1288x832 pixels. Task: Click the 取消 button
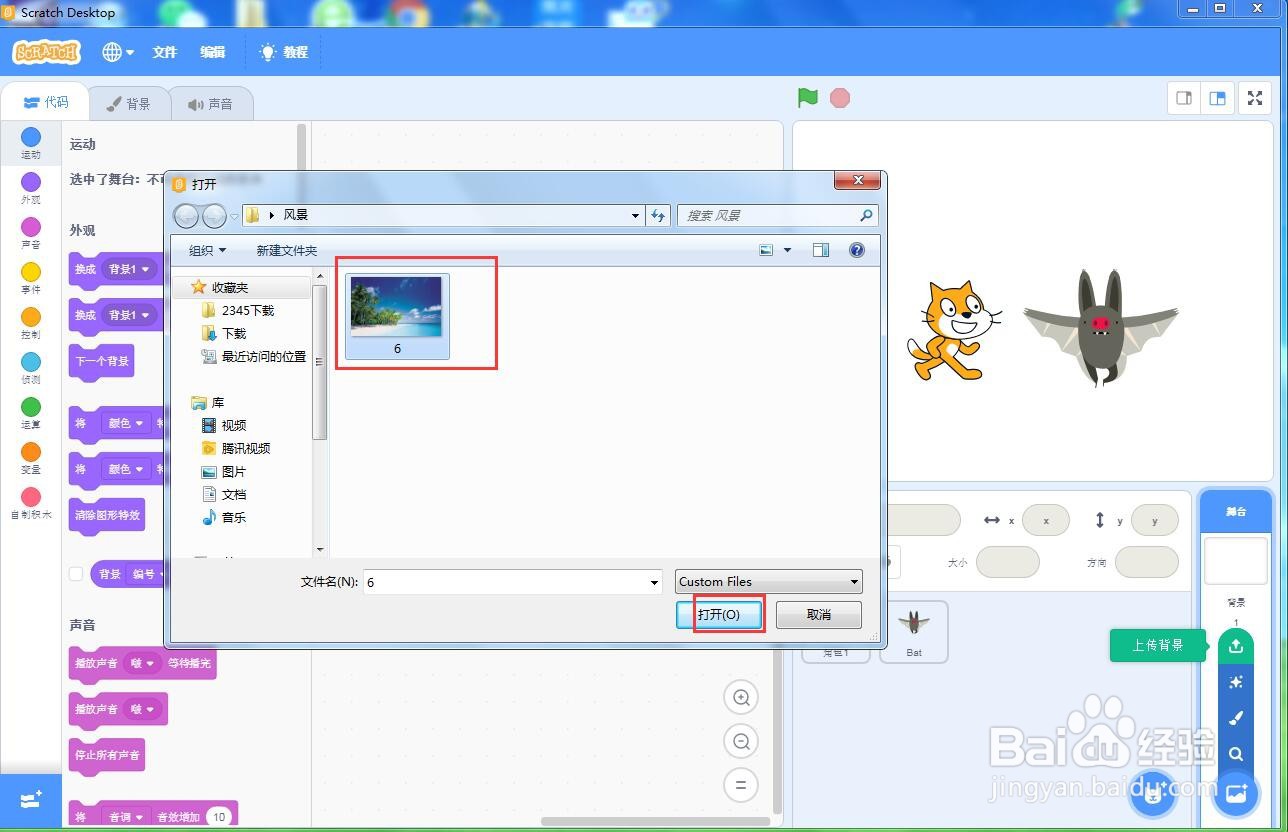[x=819, y=614]
